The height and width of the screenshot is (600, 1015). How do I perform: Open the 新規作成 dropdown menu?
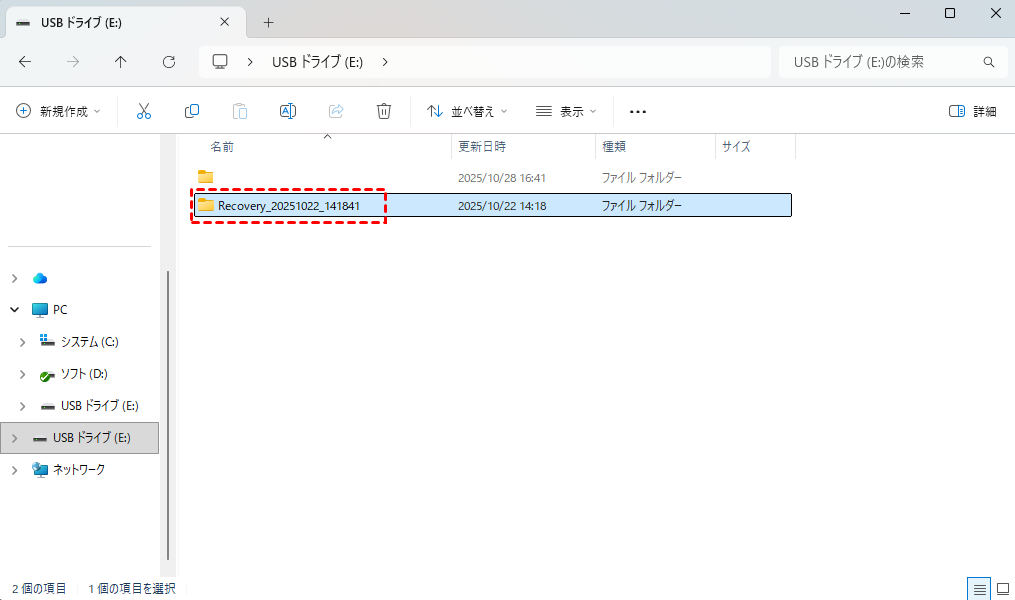pos(59,111)
